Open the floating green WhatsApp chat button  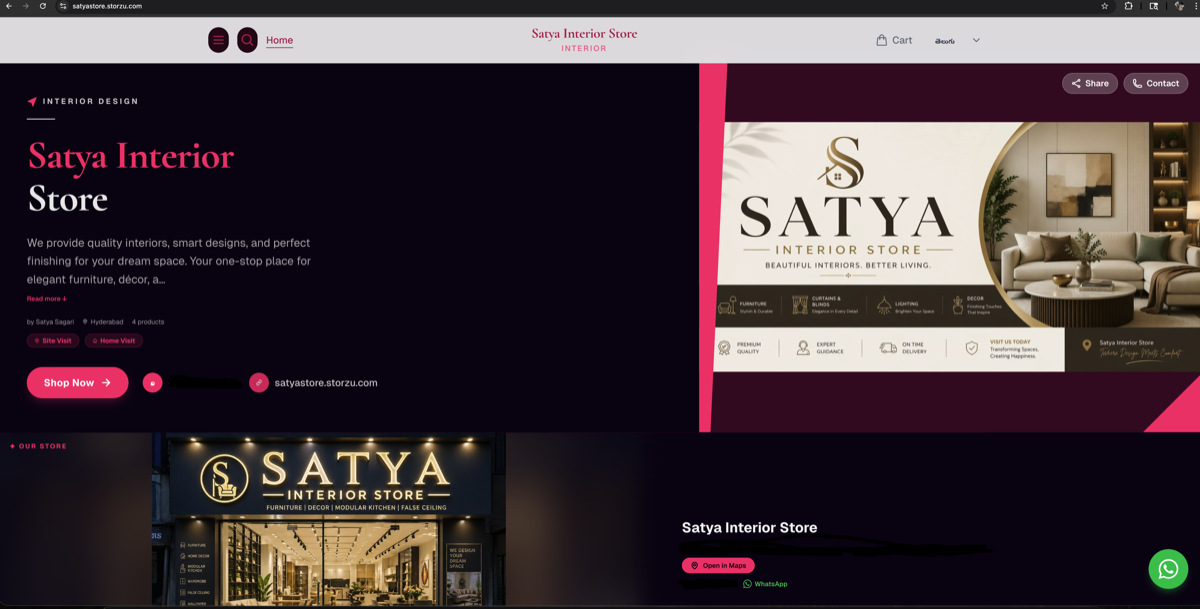tap(1168, 569)
